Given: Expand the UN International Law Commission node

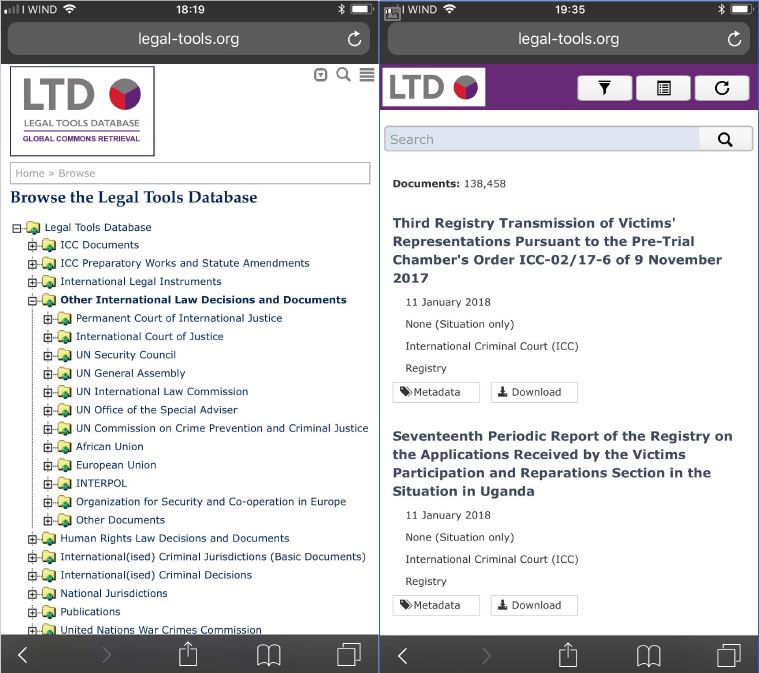Looking at the screenshot, I should pyautogui.click(x=48, y=392).
